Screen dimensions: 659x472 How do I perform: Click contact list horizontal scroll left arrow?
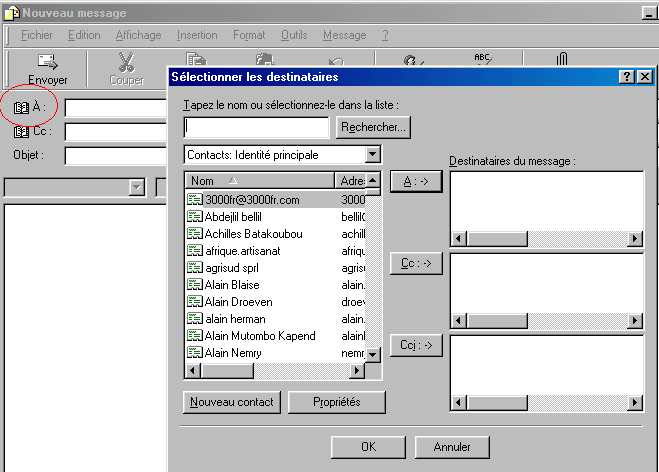point(193,371)
